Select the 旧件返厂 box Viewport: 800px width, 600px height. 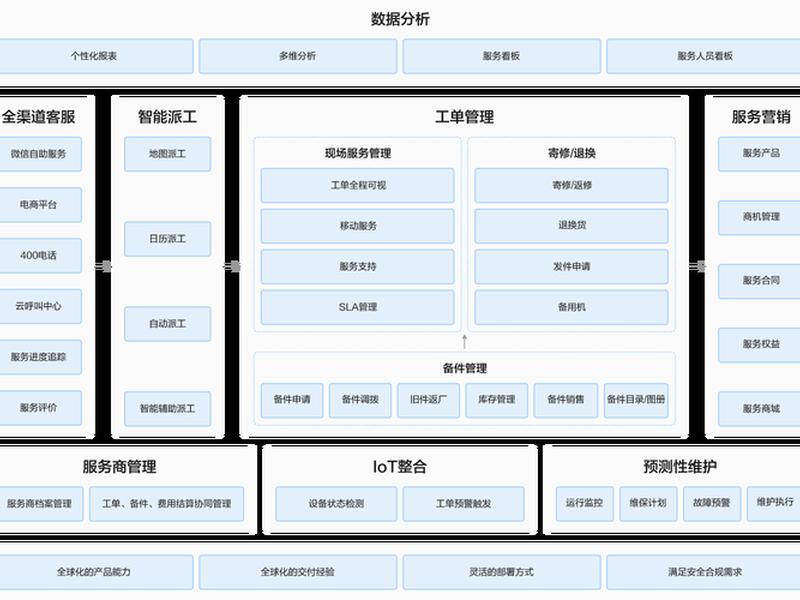point(429,400)
